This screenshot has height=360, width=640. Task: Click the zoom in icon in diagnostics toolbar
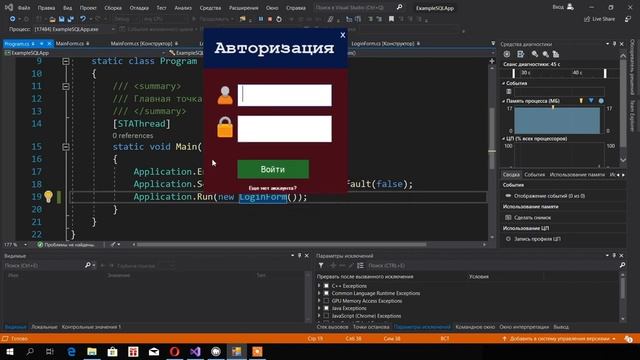[x=535, y=54]
